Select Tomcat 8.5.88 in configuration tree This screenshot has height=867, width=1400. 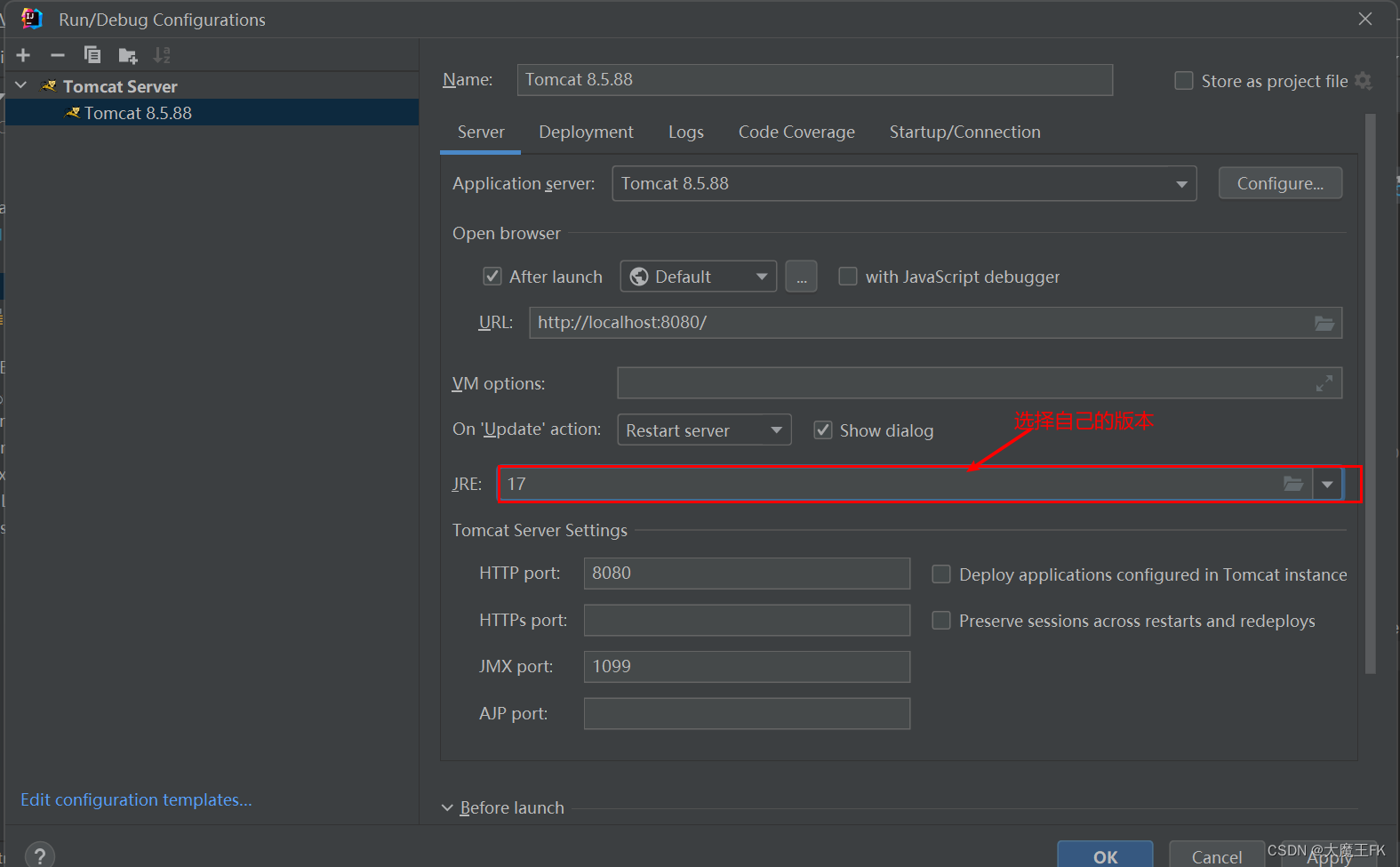point(212,113)
